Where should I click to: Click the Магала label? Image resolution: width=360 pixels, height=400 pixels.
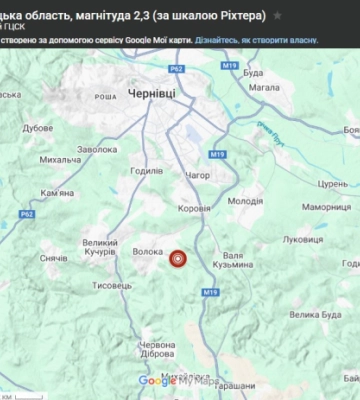[x=264, y=88]
